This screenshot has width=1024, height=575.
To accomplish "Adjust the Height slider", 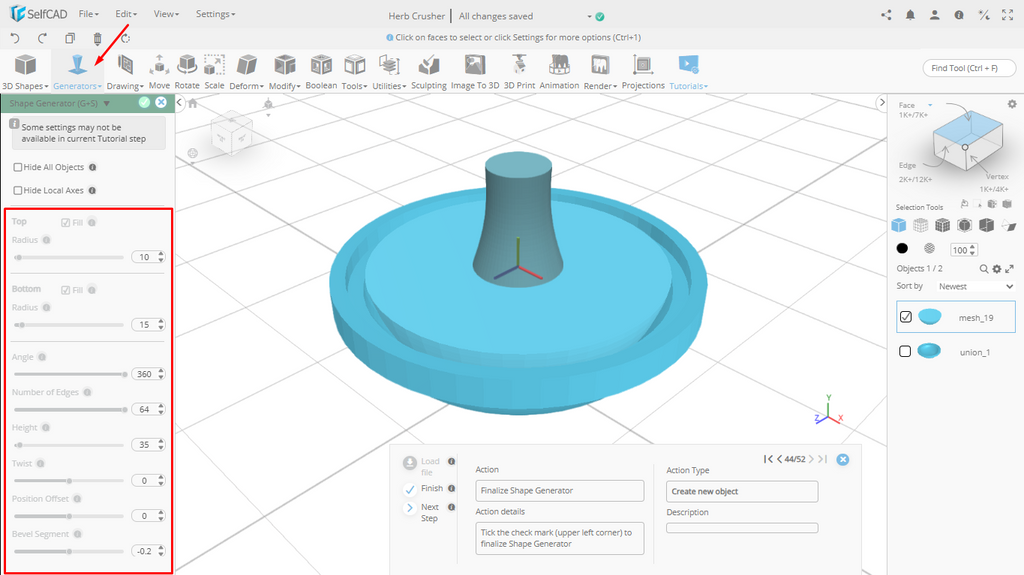I will (69, 445).
